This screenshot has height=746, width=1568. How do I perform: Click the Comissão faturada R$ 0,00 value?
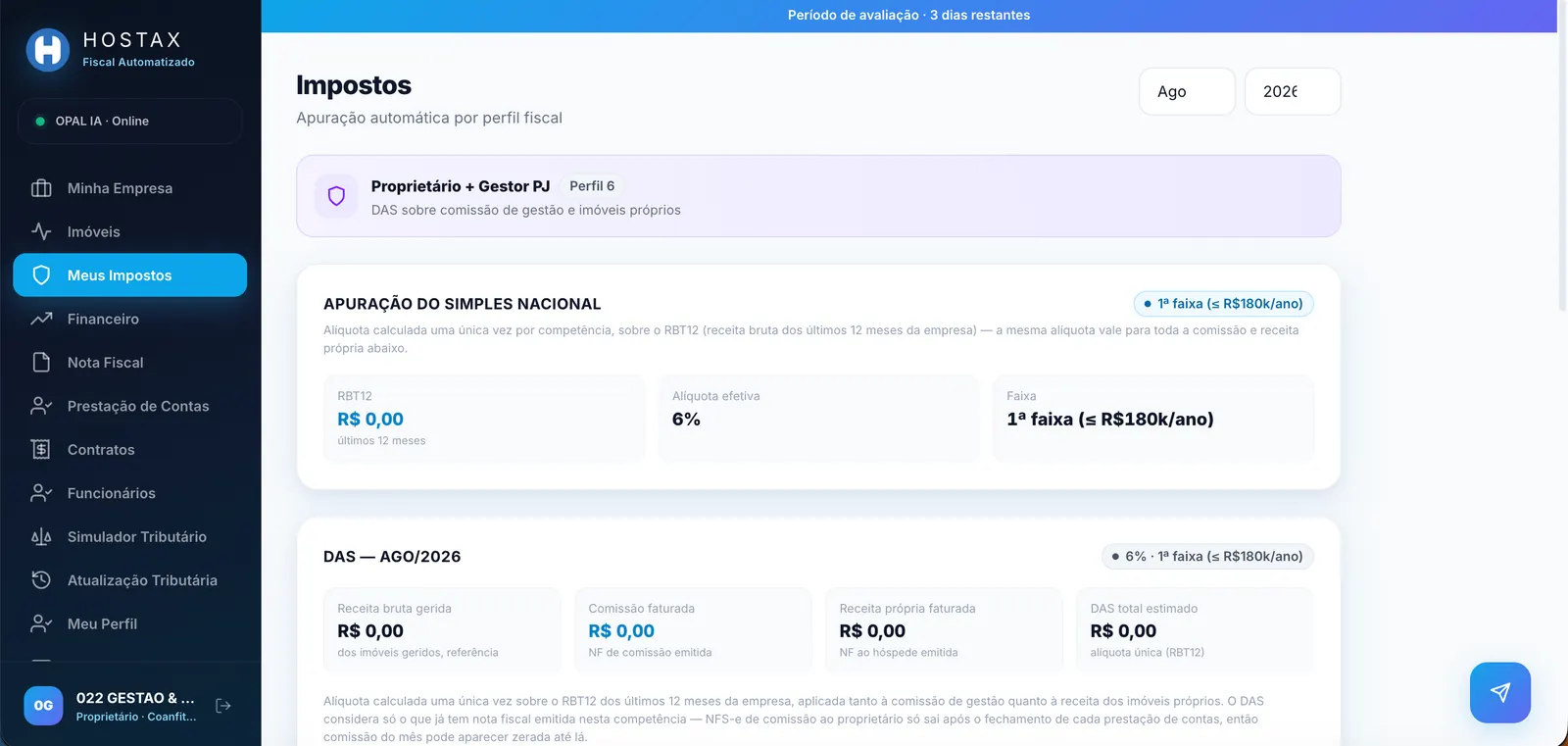[x=621, y=631]
